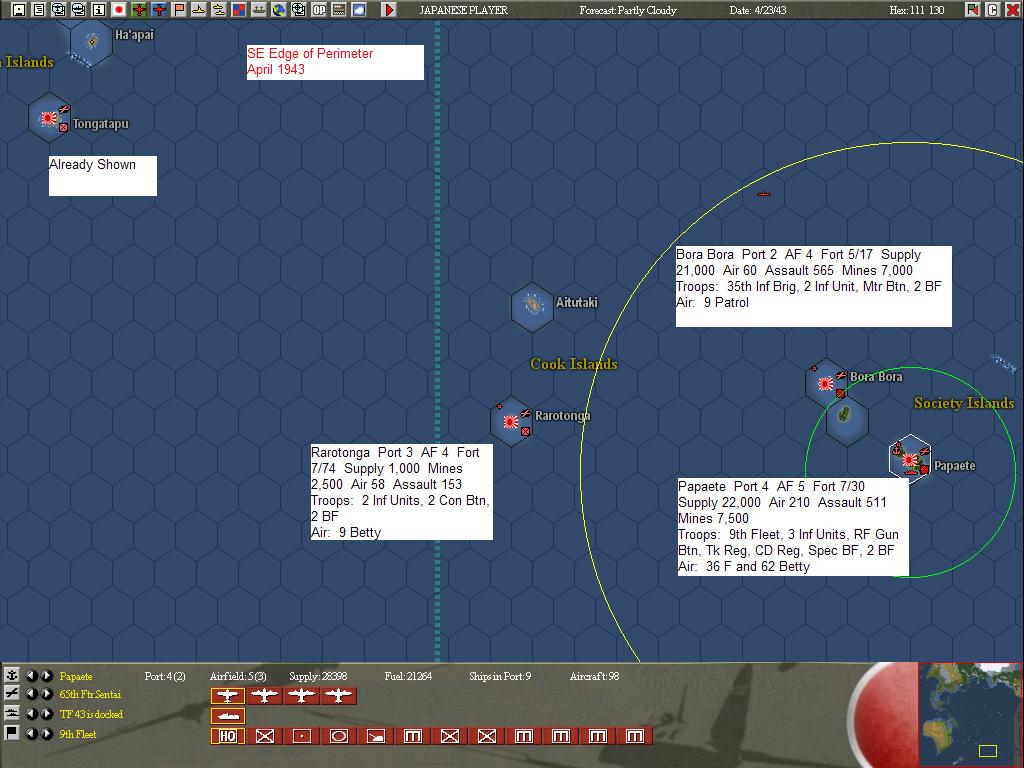This screenshot has width=1024, height=768.
Task: Click the 'Fuel: 21264' value
Action: point(408,676)
